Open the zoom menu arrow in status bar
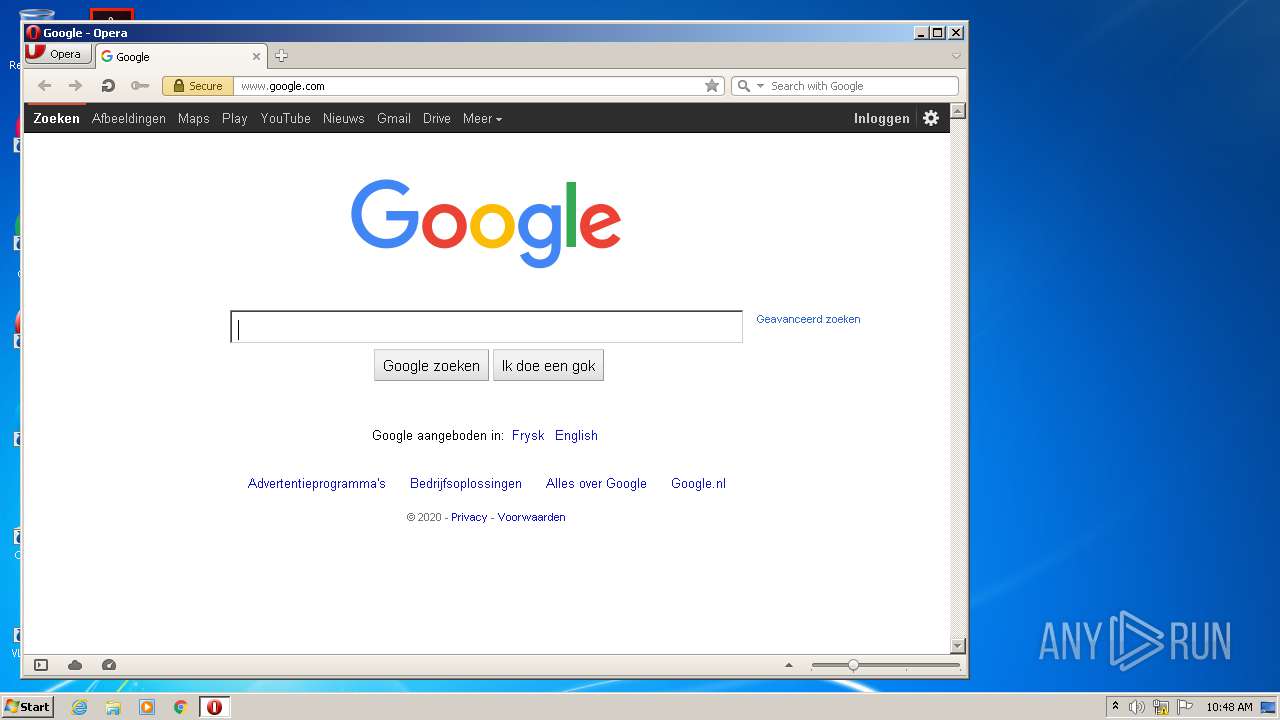Viewport: 1280px width, 720px height. pyautogui.click(x=788, y=665)
